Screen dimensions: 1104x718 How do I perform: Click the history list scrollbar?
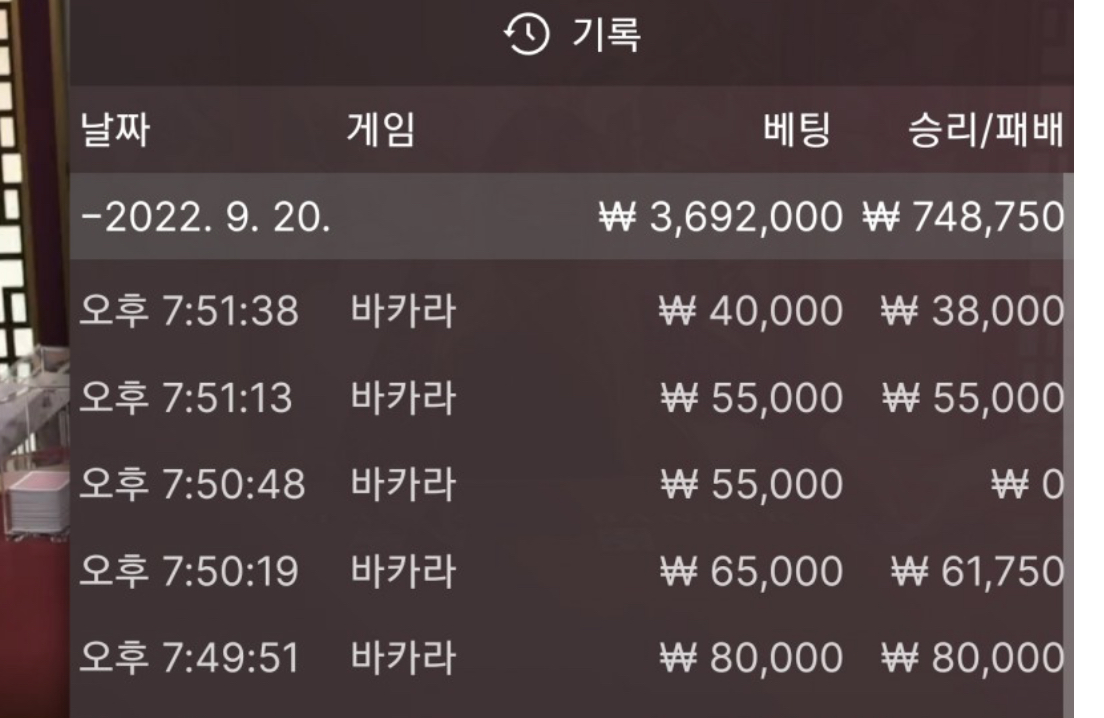1068,400
